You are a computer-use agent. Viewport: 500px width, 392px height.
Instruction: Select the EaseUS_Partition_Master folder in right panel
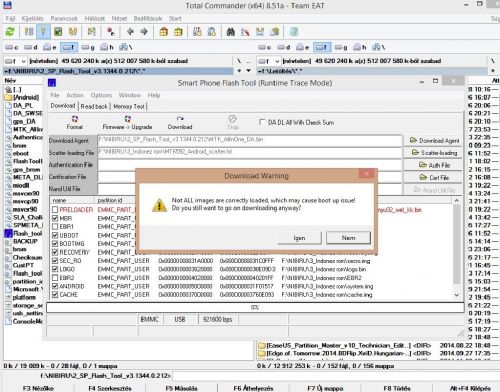point(338,345)
